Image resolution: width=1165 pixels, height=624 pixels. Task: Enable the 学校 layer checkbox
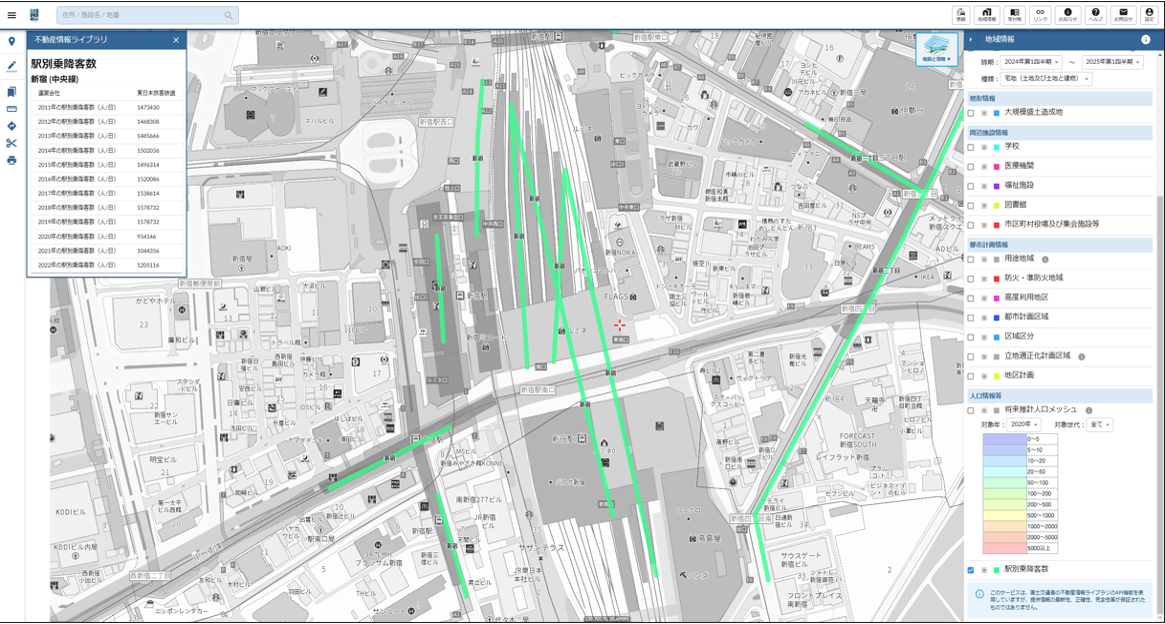[x=971, y=147]
